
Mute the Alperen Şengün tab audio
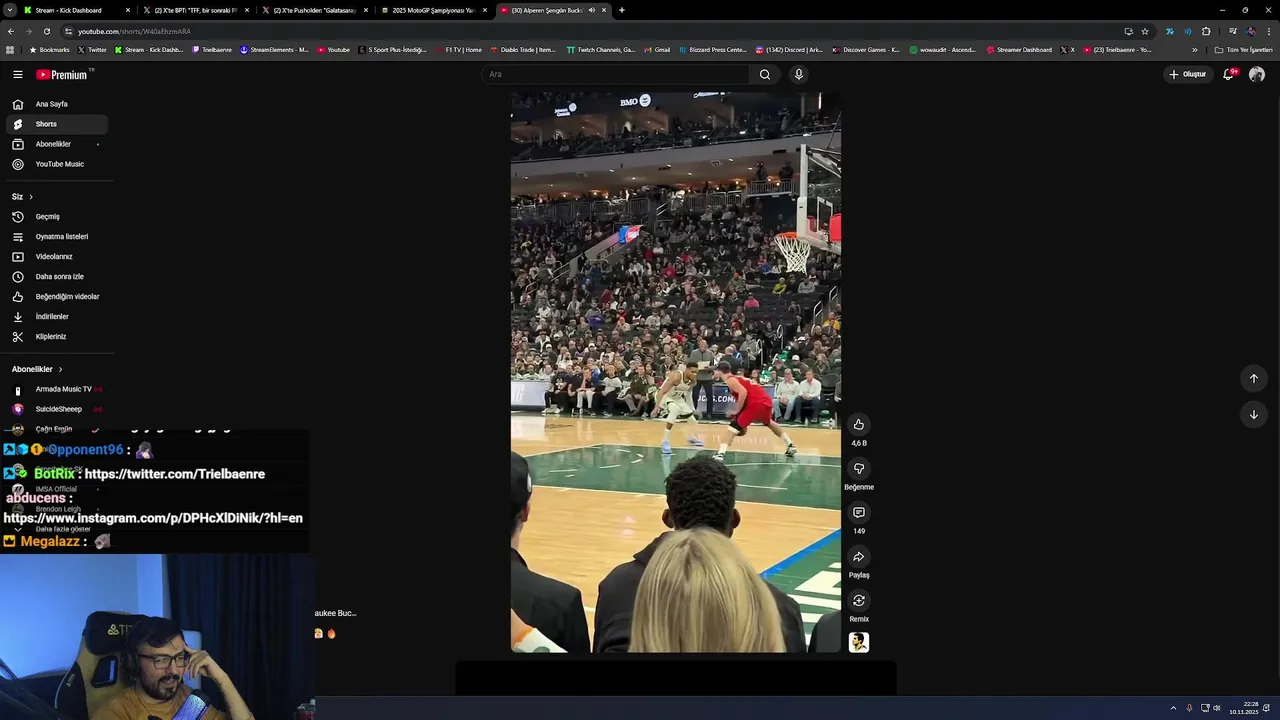point(591,10)
